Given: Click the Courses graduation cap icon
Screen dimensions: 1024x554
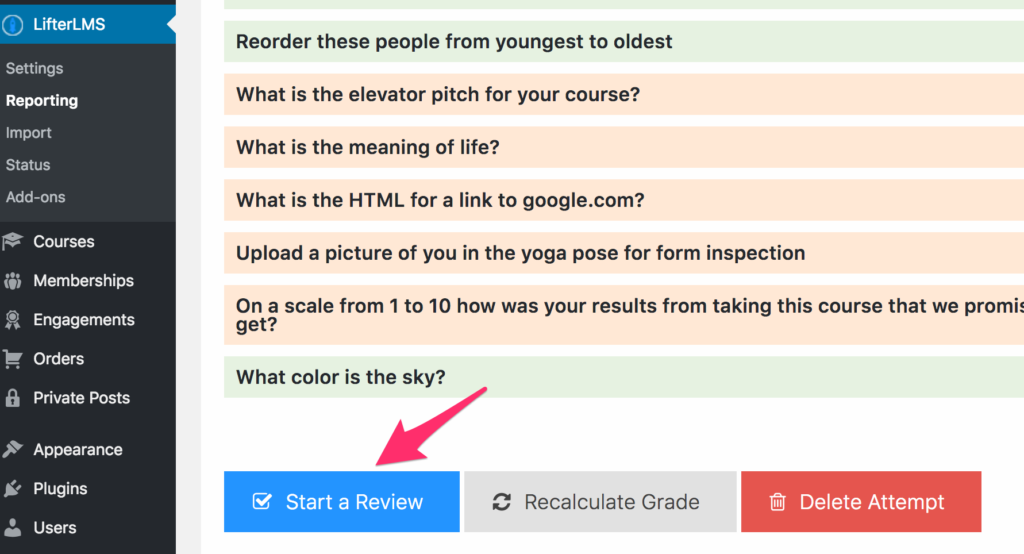Looking at the screenshot, I should (12, 241).
